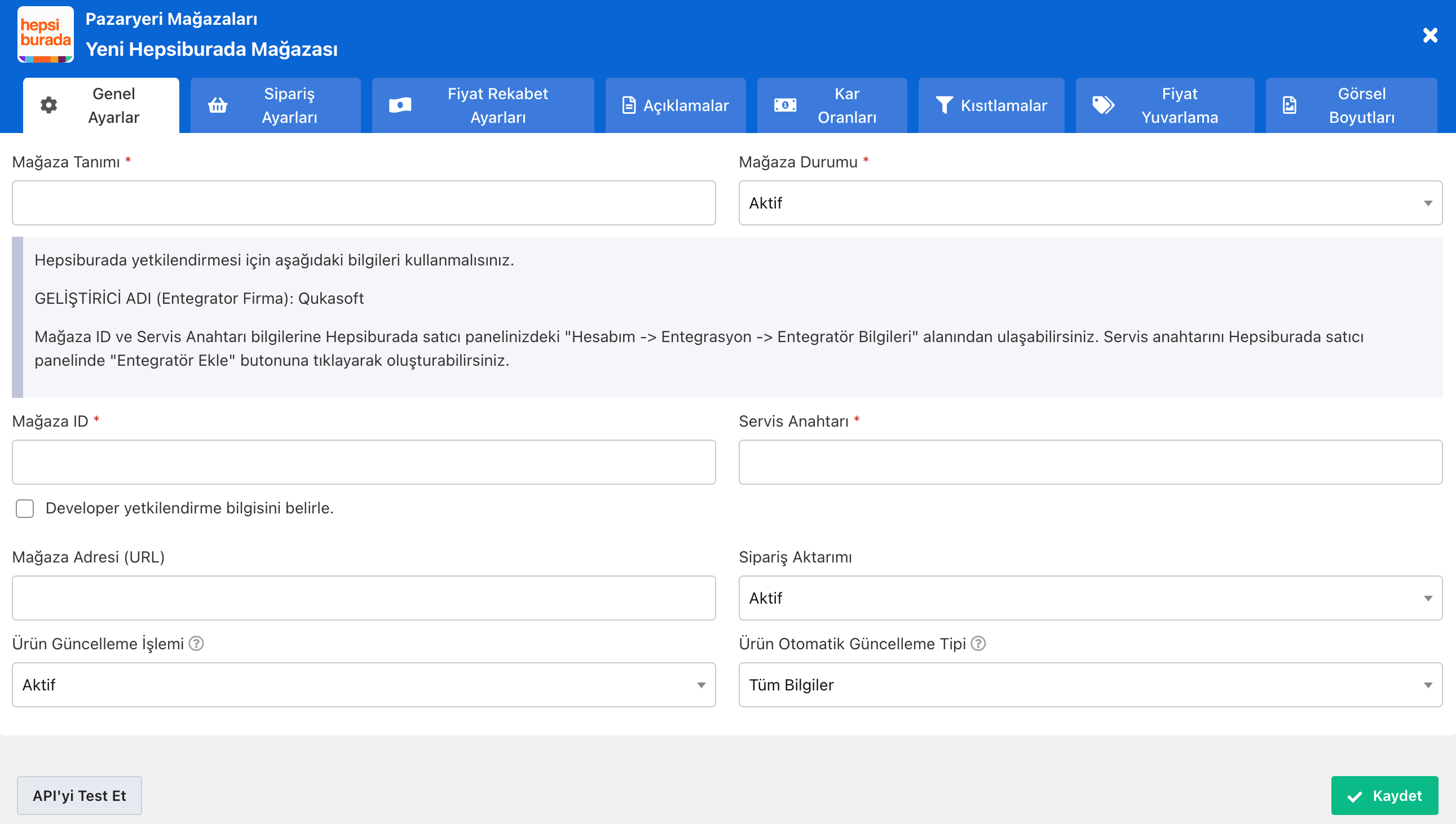Click the Mağaza ID input field
Image resolution: width=1456 pixels, height=824 pixels.
coord(363,462)
